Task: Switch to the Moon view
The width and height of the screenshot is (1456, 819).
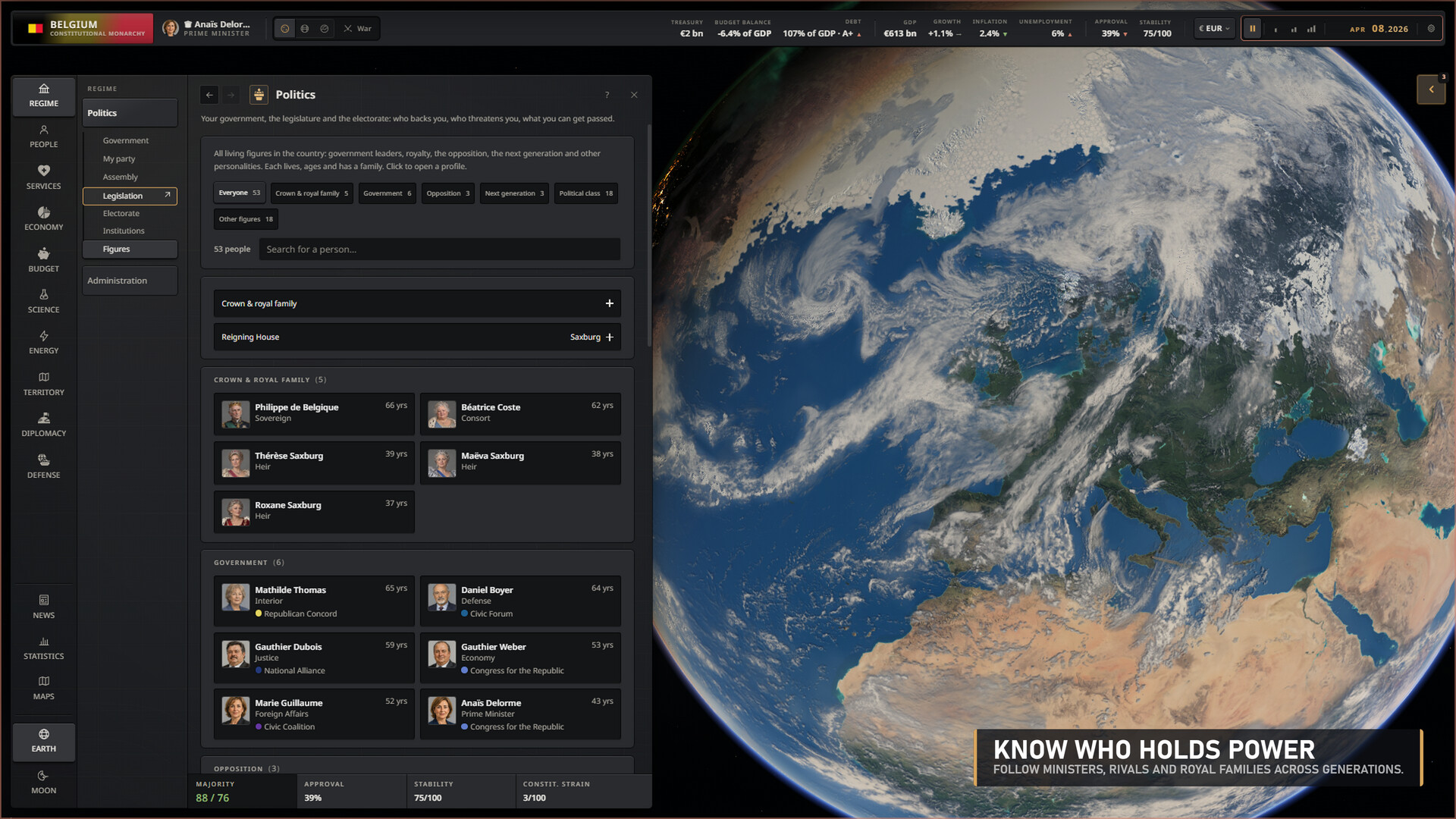Action: 43,782
